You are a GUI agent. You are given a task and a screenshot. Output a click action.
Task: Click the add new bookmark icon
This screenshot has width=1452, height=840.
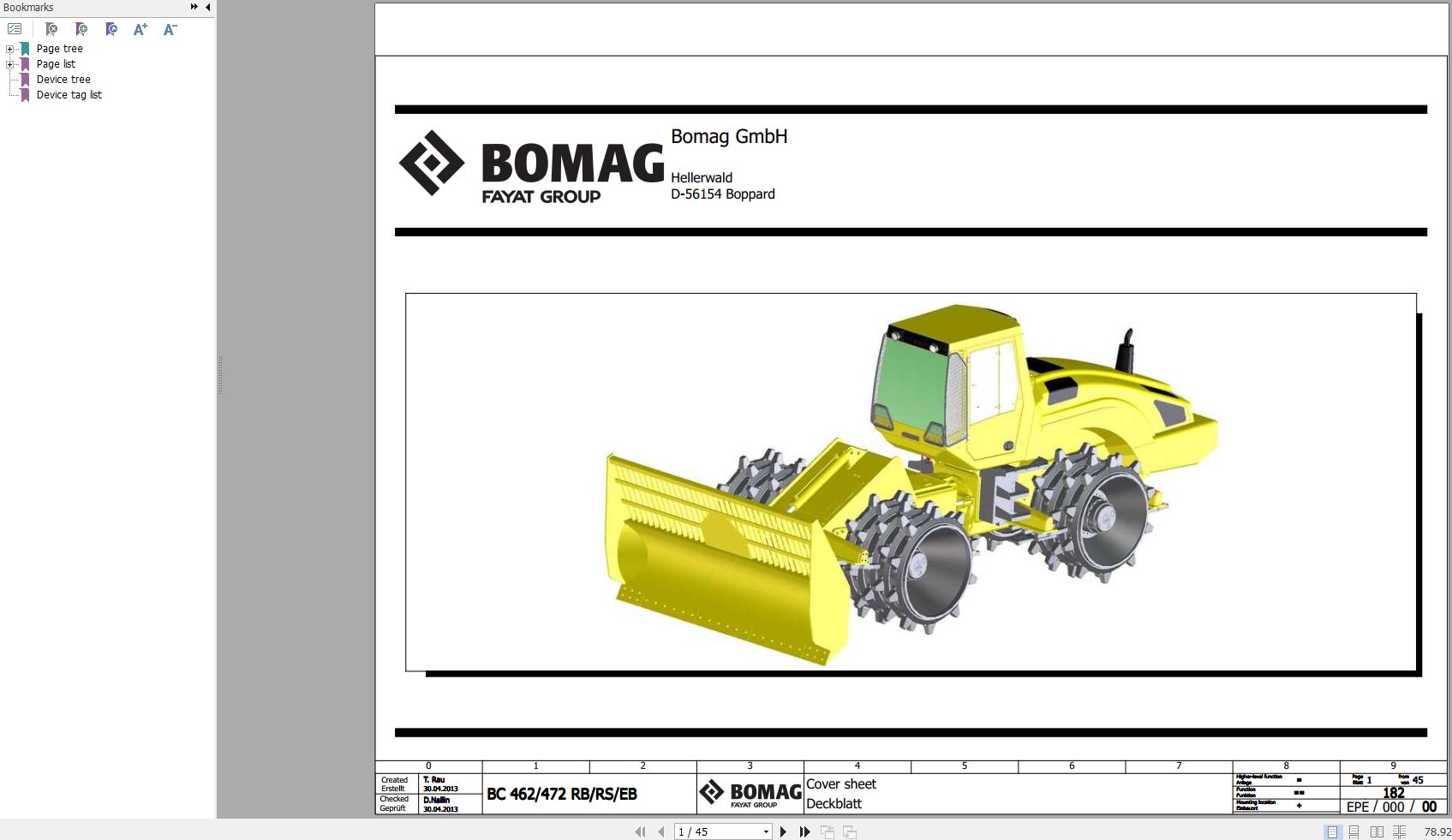tap(81, 29)
